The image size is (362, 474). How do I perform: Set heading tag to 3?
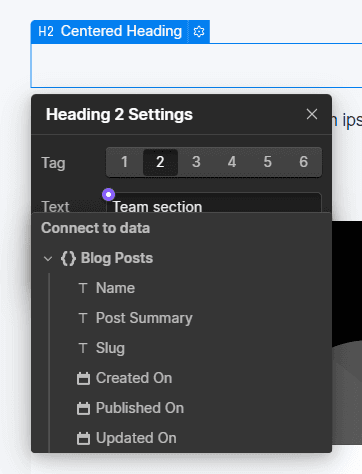(196, 162)
